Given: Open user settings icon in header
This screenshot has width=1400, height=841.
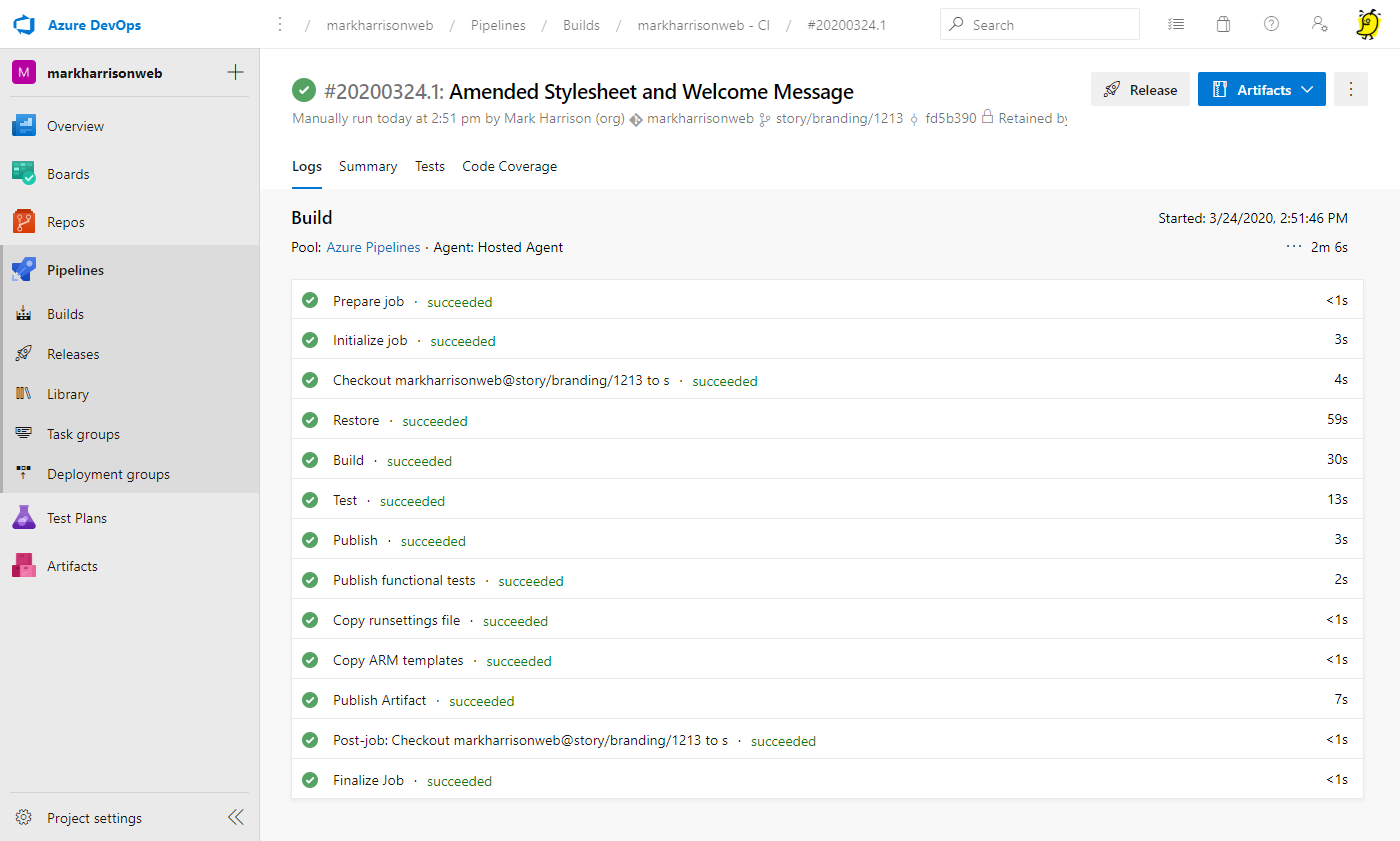Looking at the screenshot, I should pyautogui.click(x=1319, y=24).
